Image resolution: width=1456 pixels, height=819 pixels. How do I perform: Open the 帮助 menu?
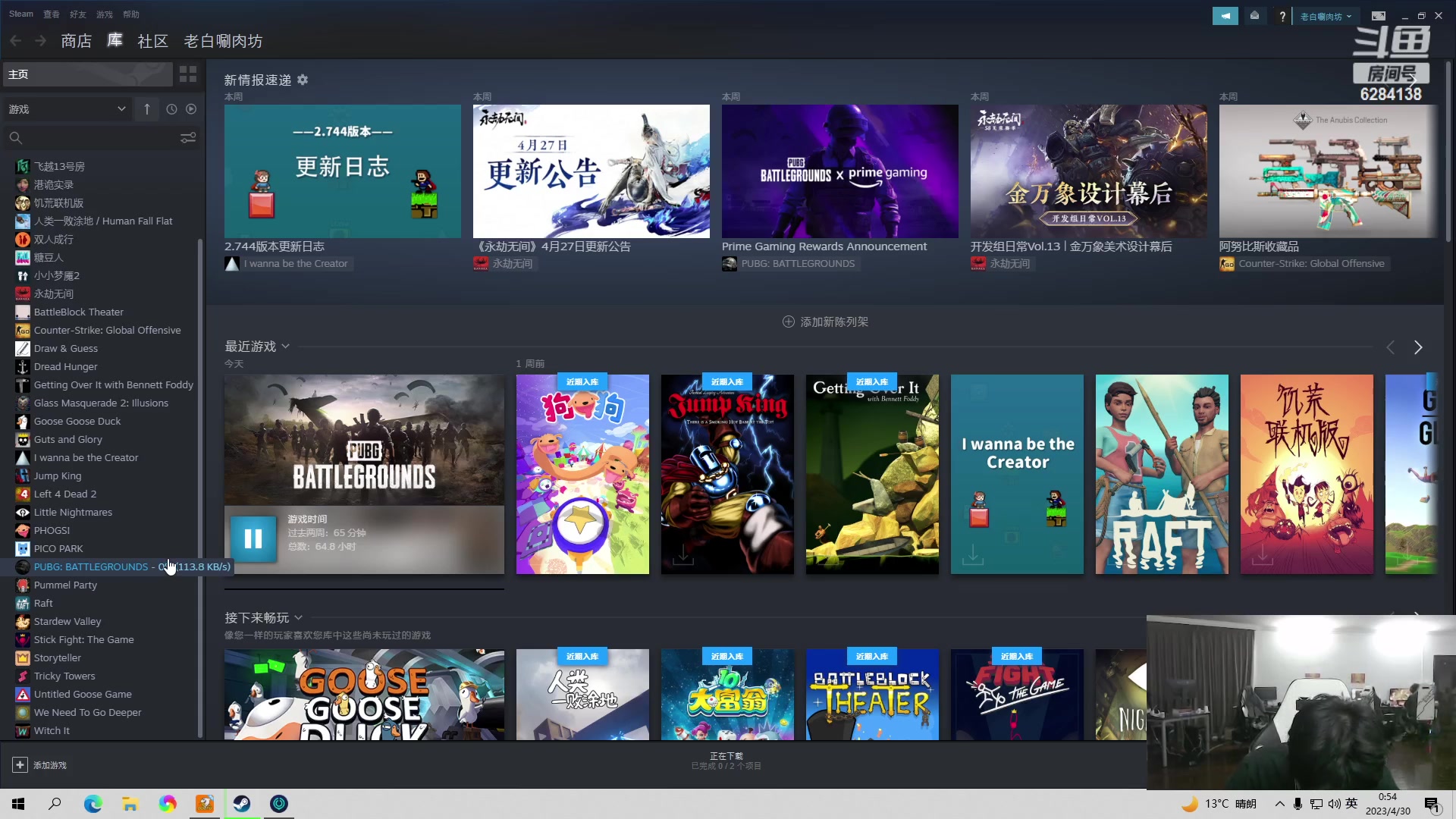(131, 14)
